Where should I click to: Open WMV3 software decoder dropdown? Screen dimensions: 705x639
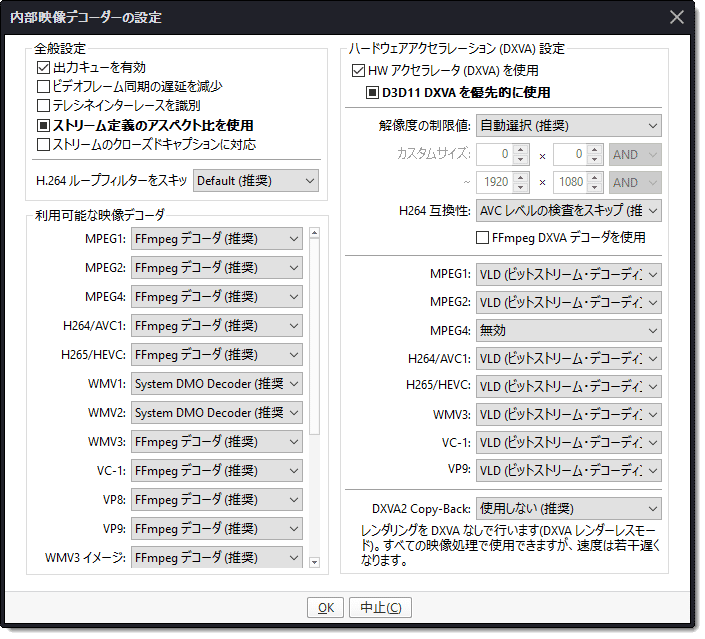[217, 442]
